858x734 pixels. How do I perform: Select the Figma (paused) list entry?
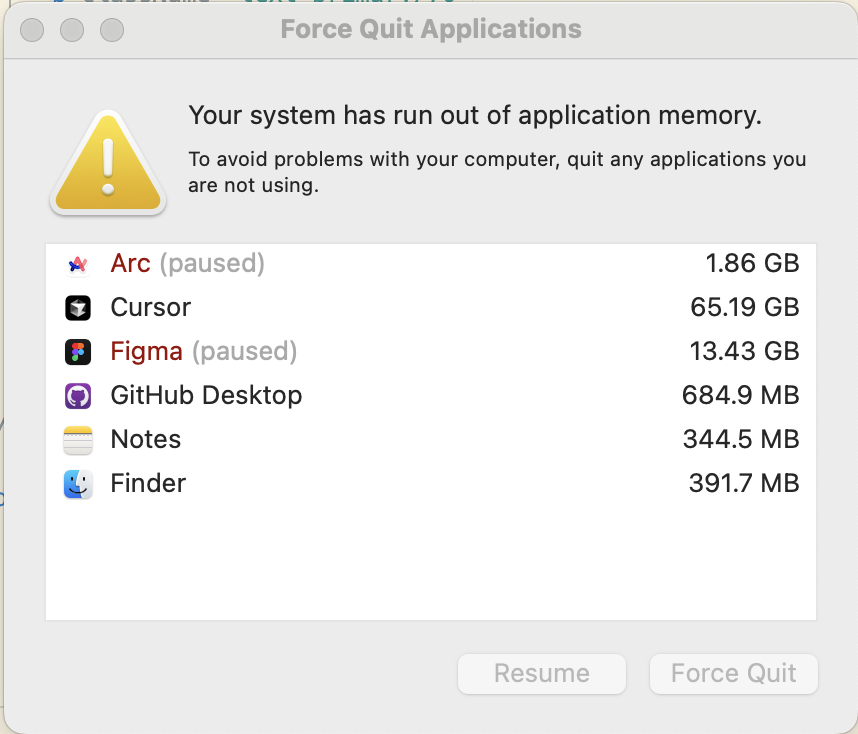tap(204, 352)
